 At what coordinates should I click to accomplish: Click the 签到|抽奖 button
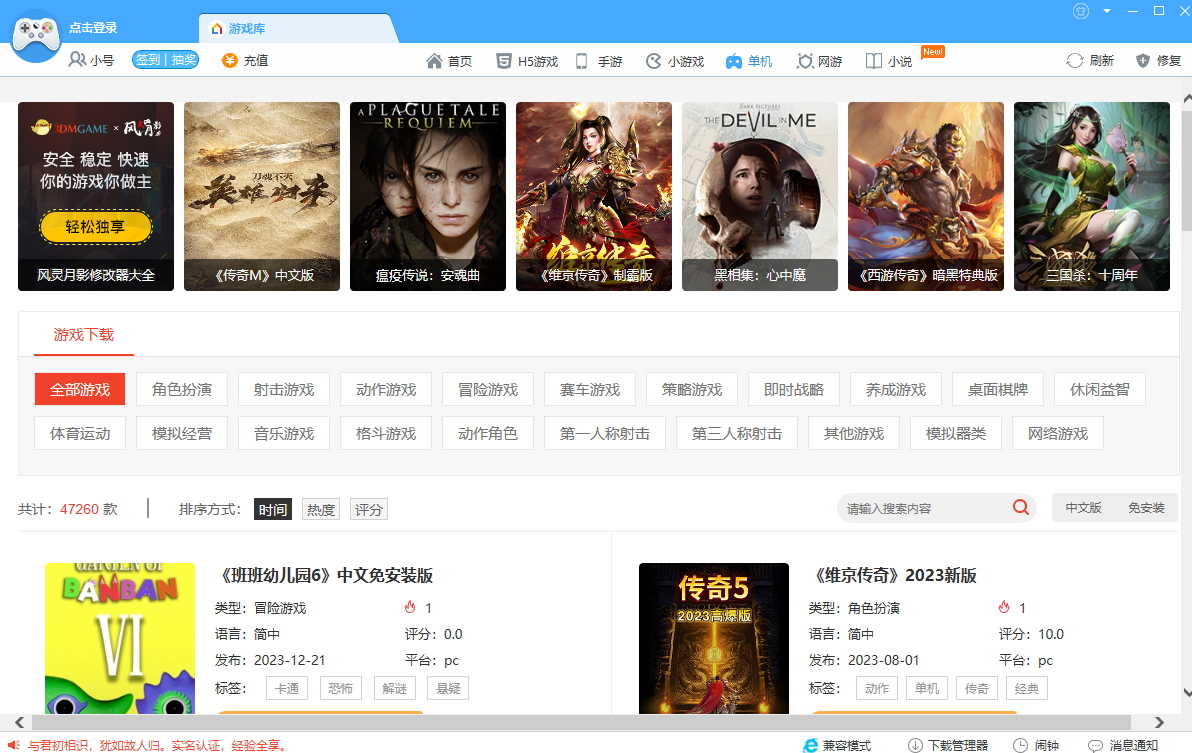pos(165,59)
